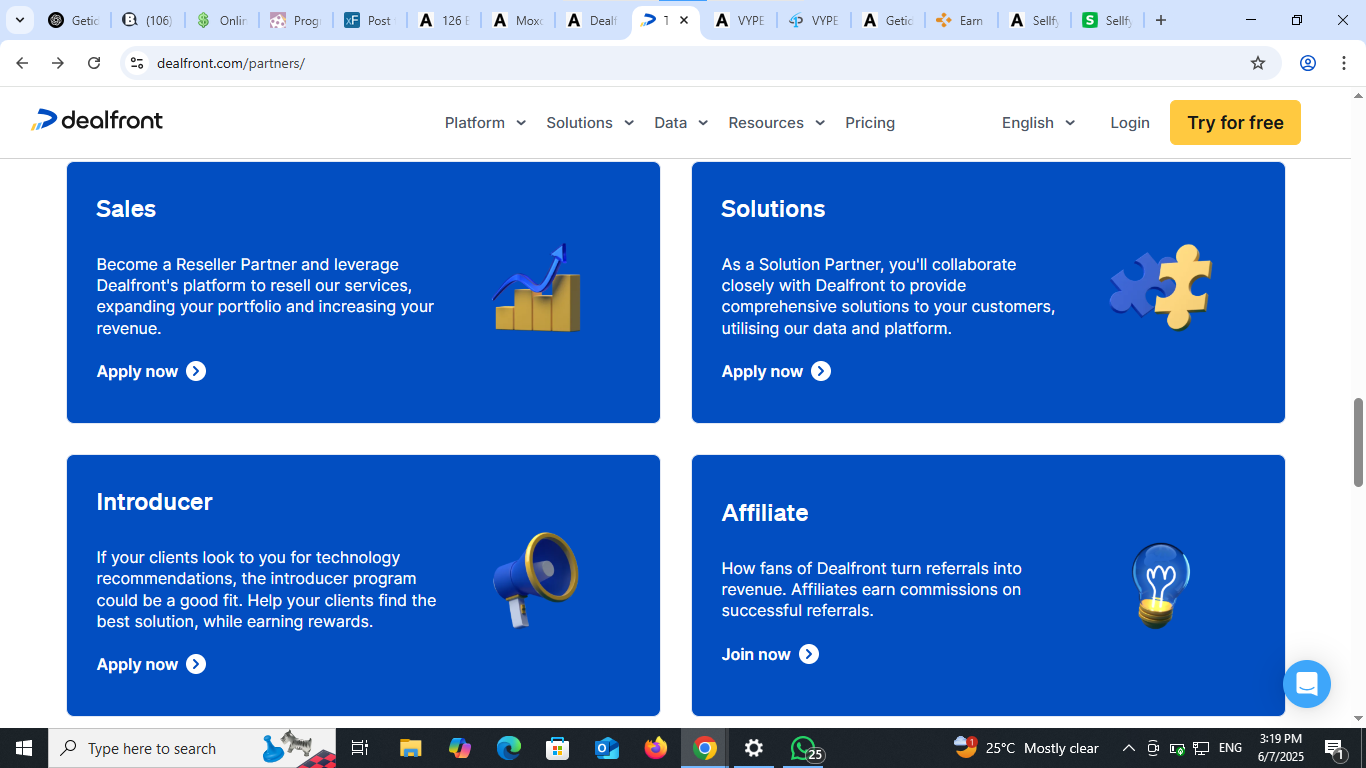The height and width of the screenshot is (768, 1366).
Task: Switch to the Online tab with dollar icon
Action: point(222,20)
